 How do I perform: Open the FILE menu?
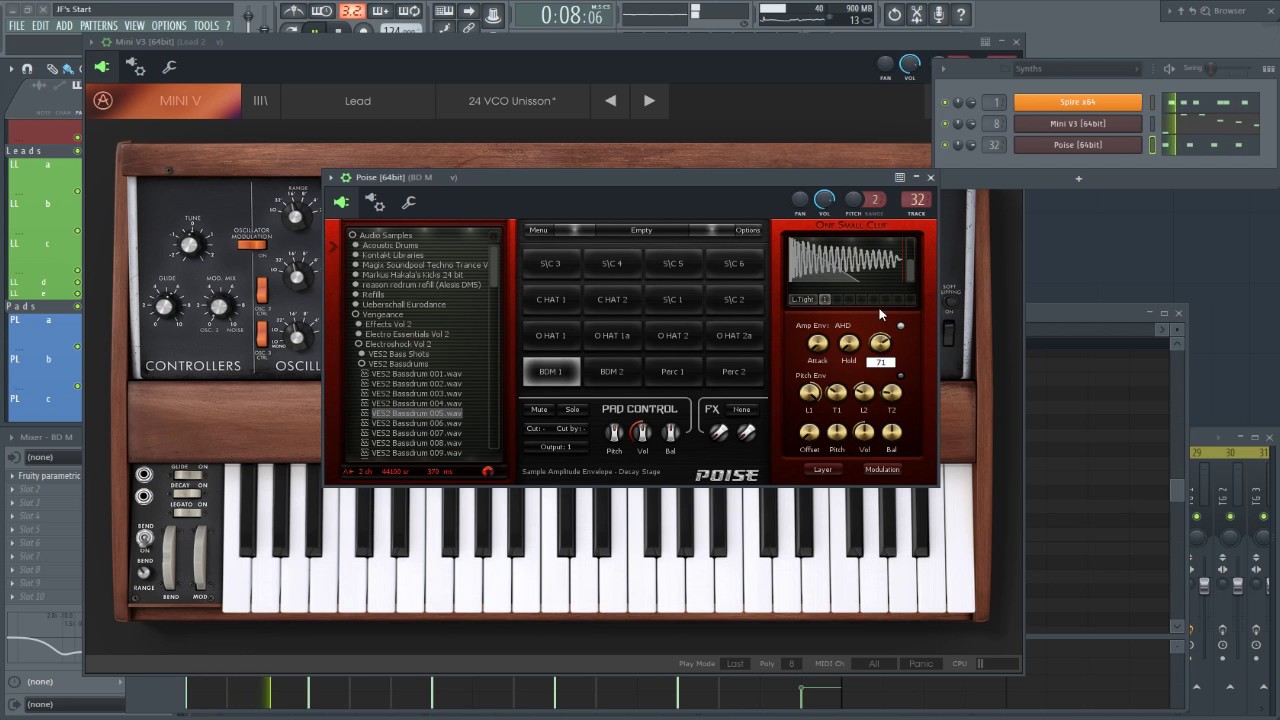pyautogui.click(x=17, y=26)
